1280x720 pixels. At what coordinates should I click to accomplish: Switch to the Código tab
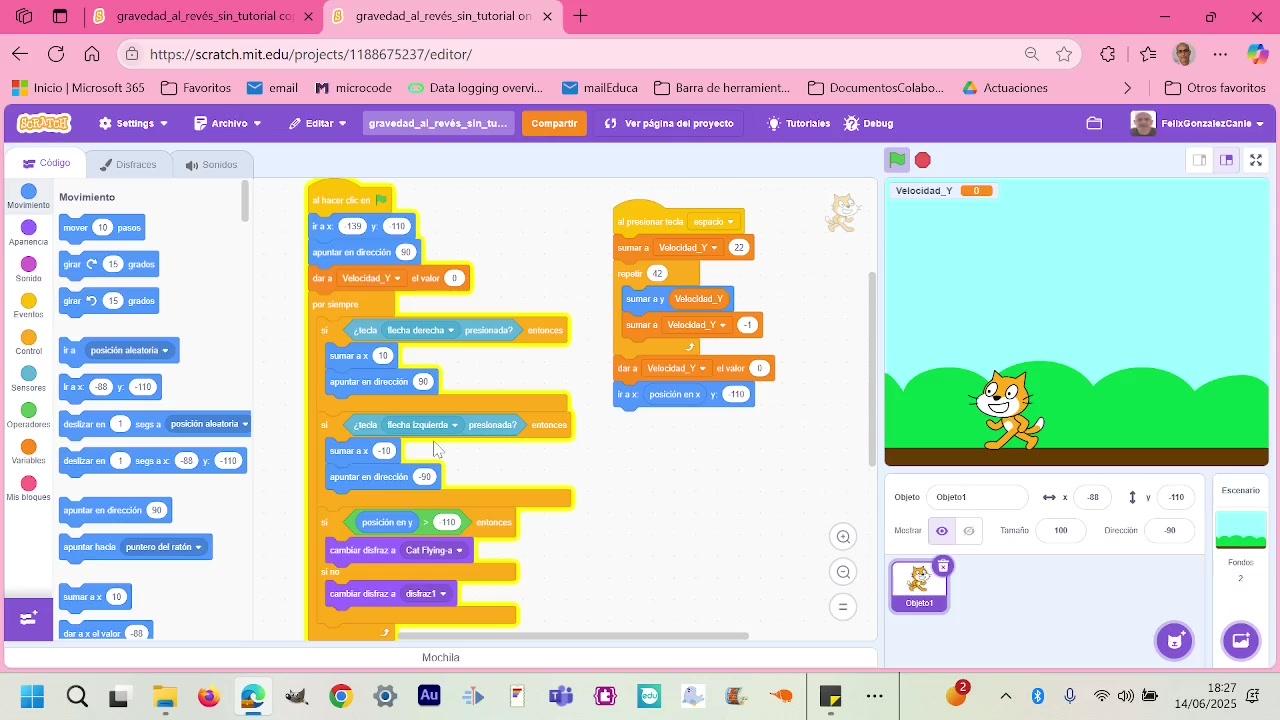click(47, 163)
